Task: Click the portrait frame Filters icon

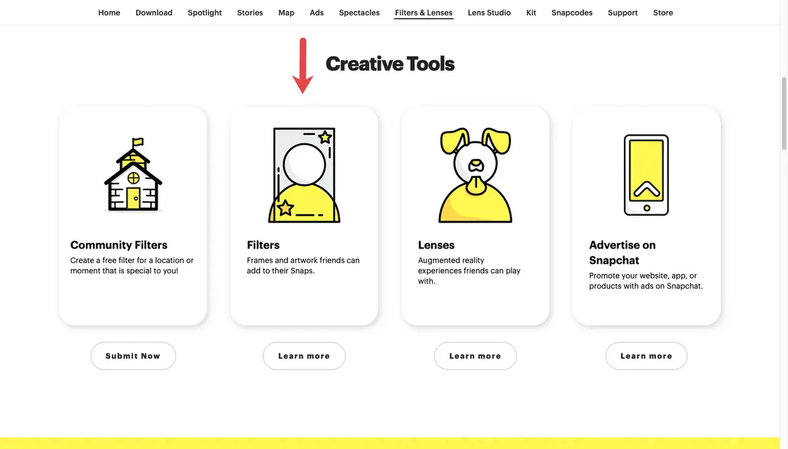Action: tap(304, 175)
